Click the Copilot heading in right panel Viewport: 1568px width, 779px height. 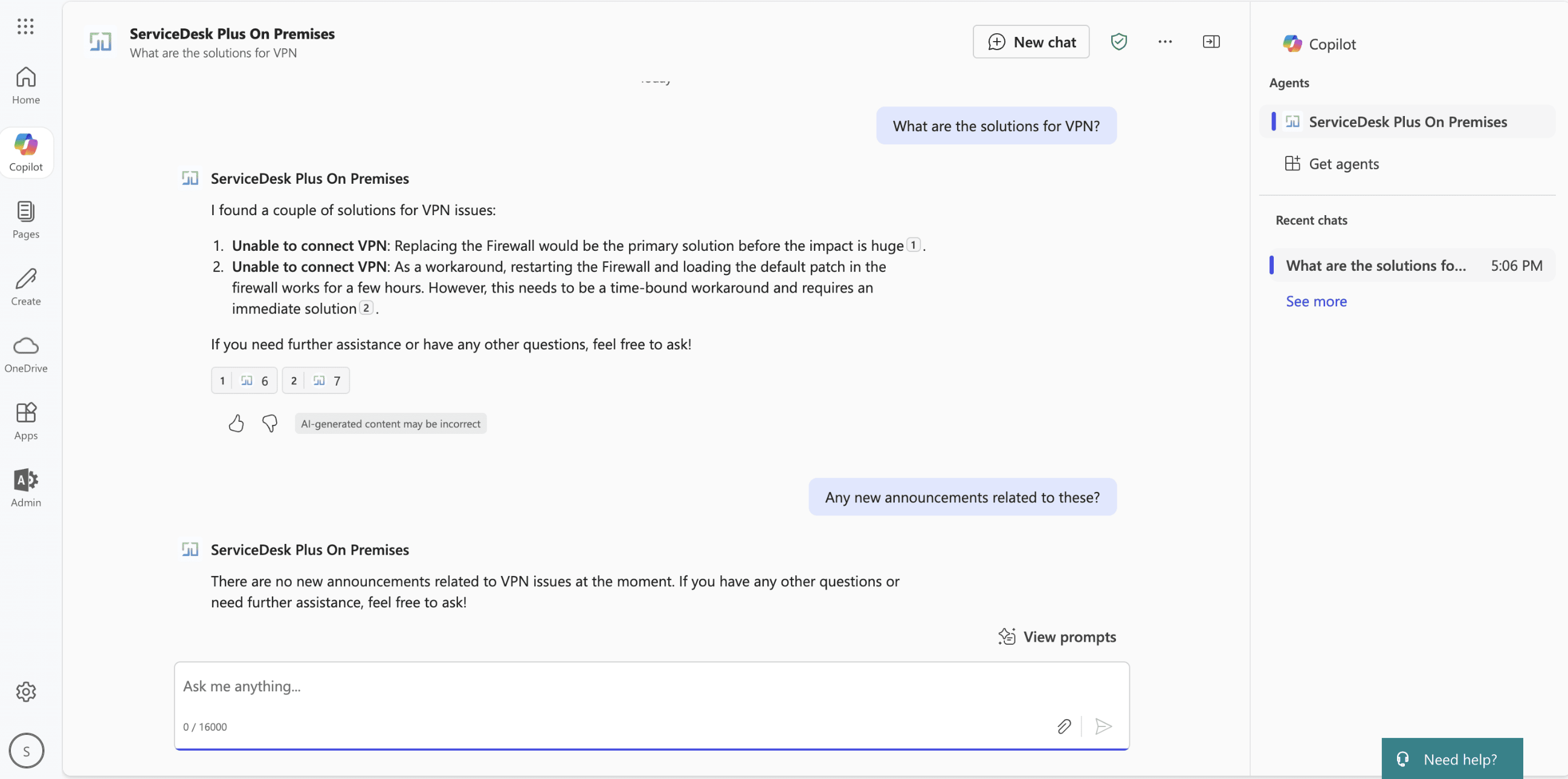pos(1319,44)
